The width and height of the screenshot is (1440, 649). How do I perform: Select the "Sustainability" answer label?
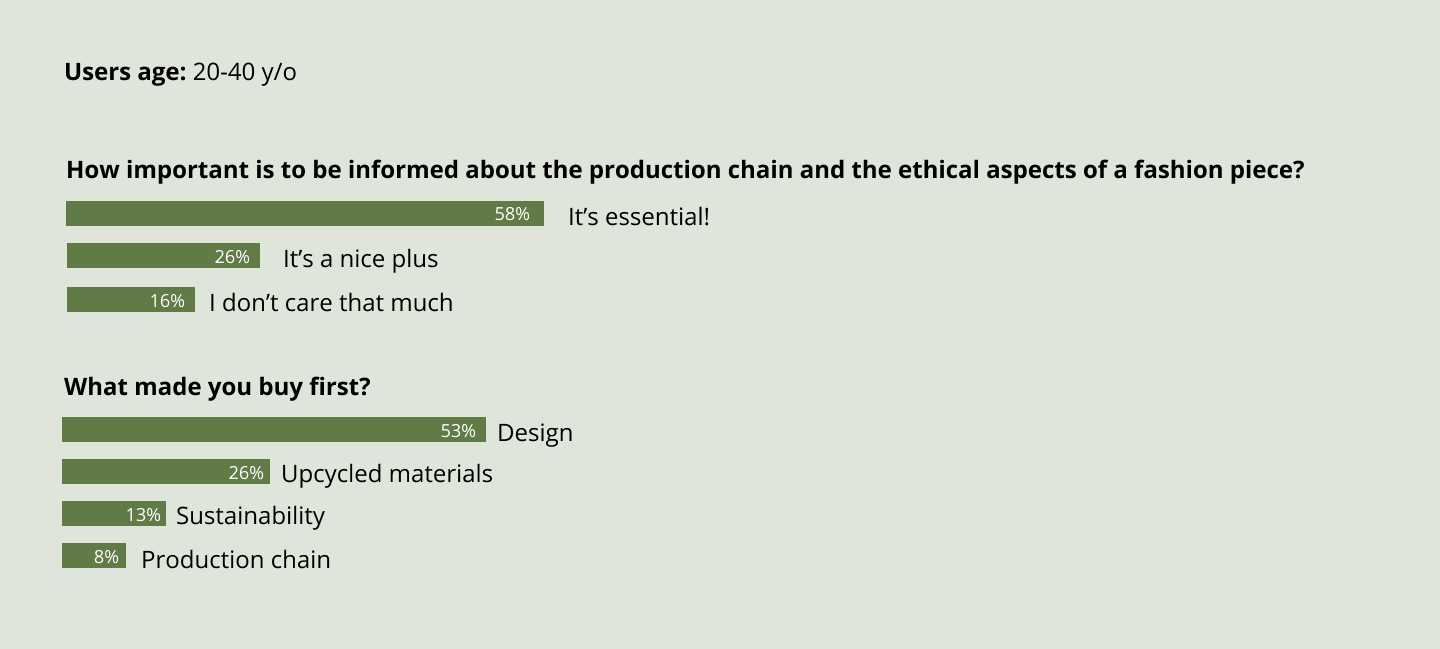pos(250,516)
